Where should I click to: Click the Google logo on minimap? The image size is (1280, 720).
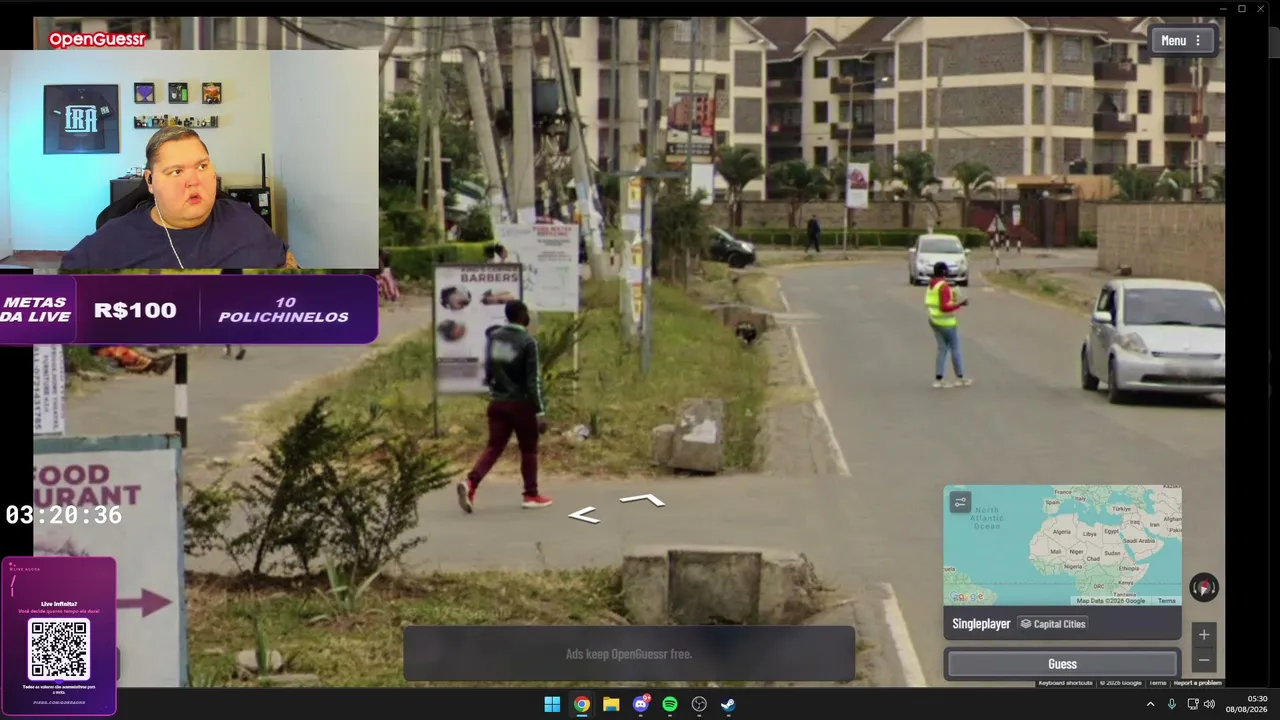[966, 597]
